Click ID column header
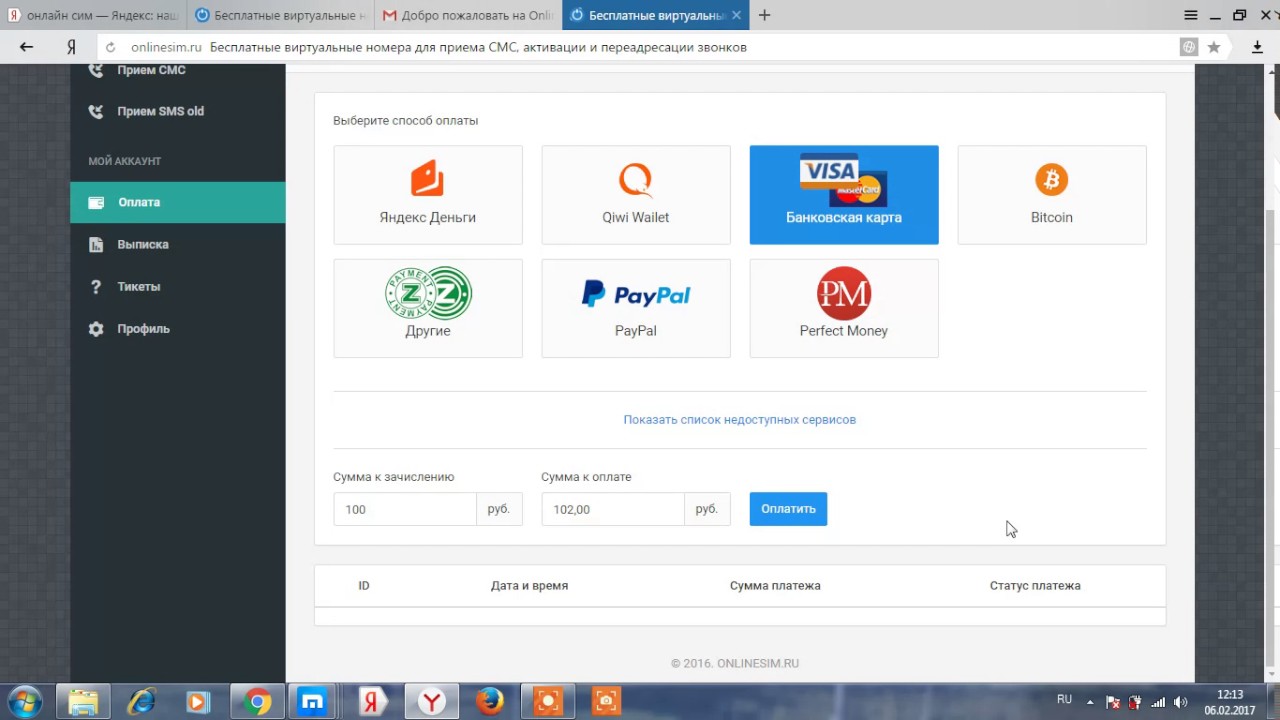The width and height of the screenshot is (1280, 720). [364, 586]
